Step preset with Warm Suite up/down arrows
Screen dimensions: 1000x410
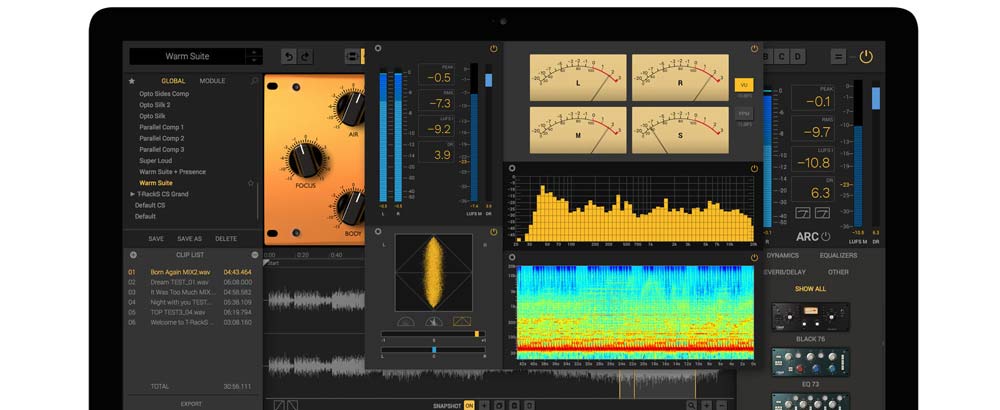(254, 56)
